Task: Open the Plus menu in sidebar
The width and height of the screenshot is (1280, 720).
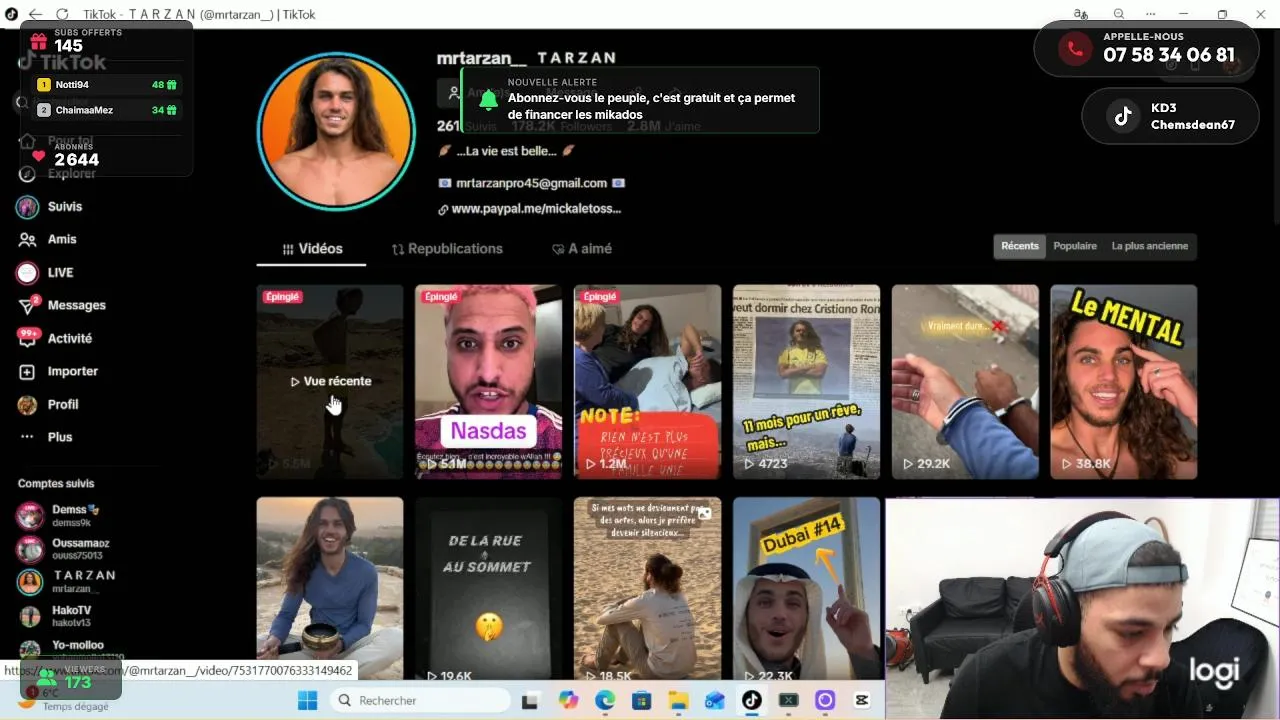Action: point(46,437)
